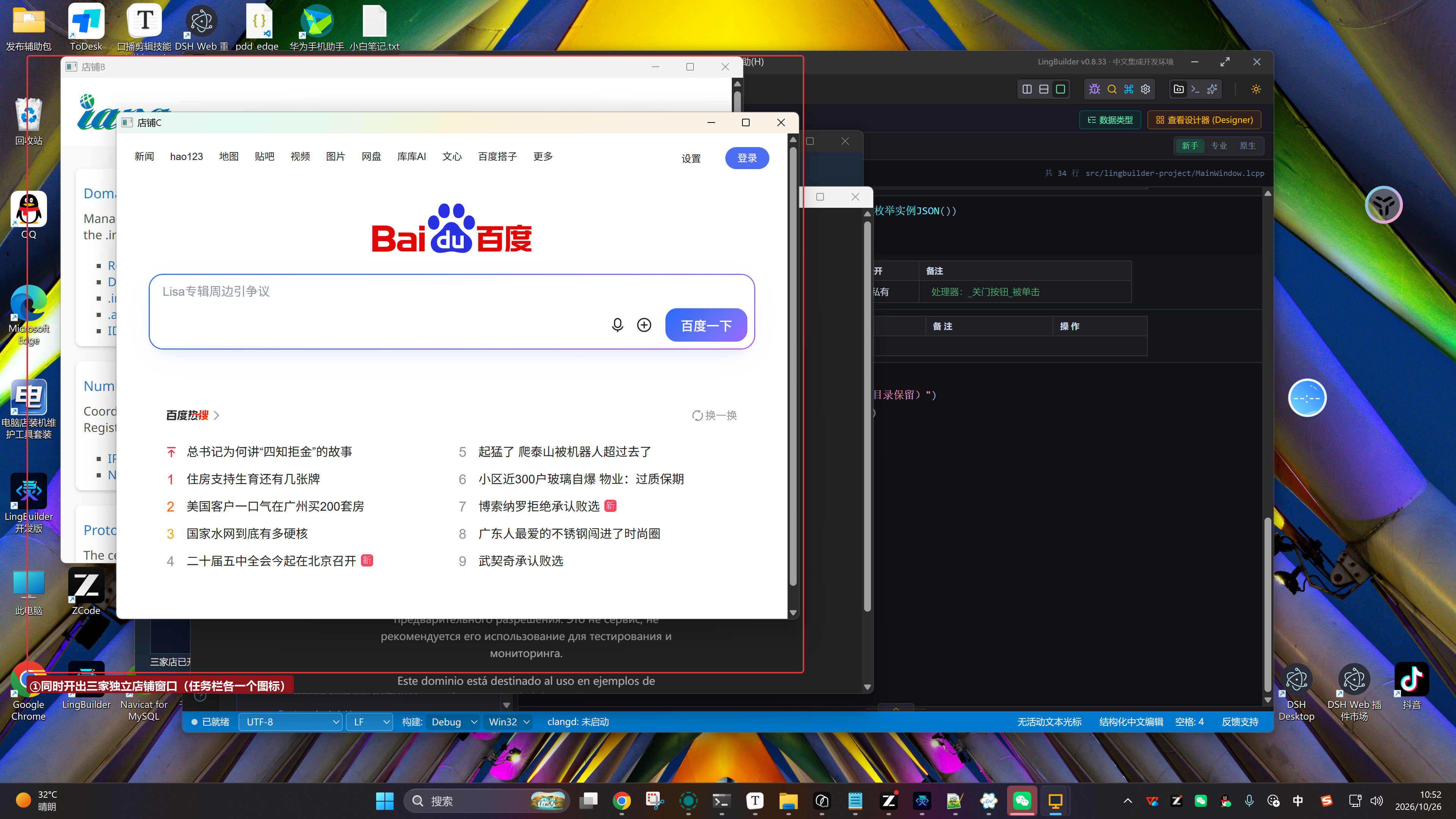Open WeChat from the Windows taskbar

[x=1021, y=801]
